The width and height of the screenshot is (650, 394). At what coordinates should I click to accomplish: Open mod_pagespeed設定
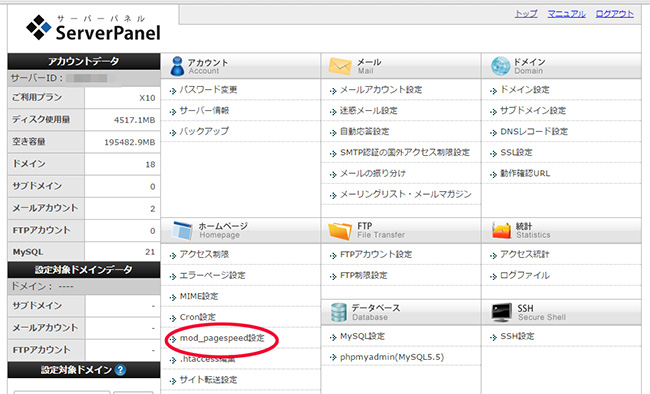222,338
